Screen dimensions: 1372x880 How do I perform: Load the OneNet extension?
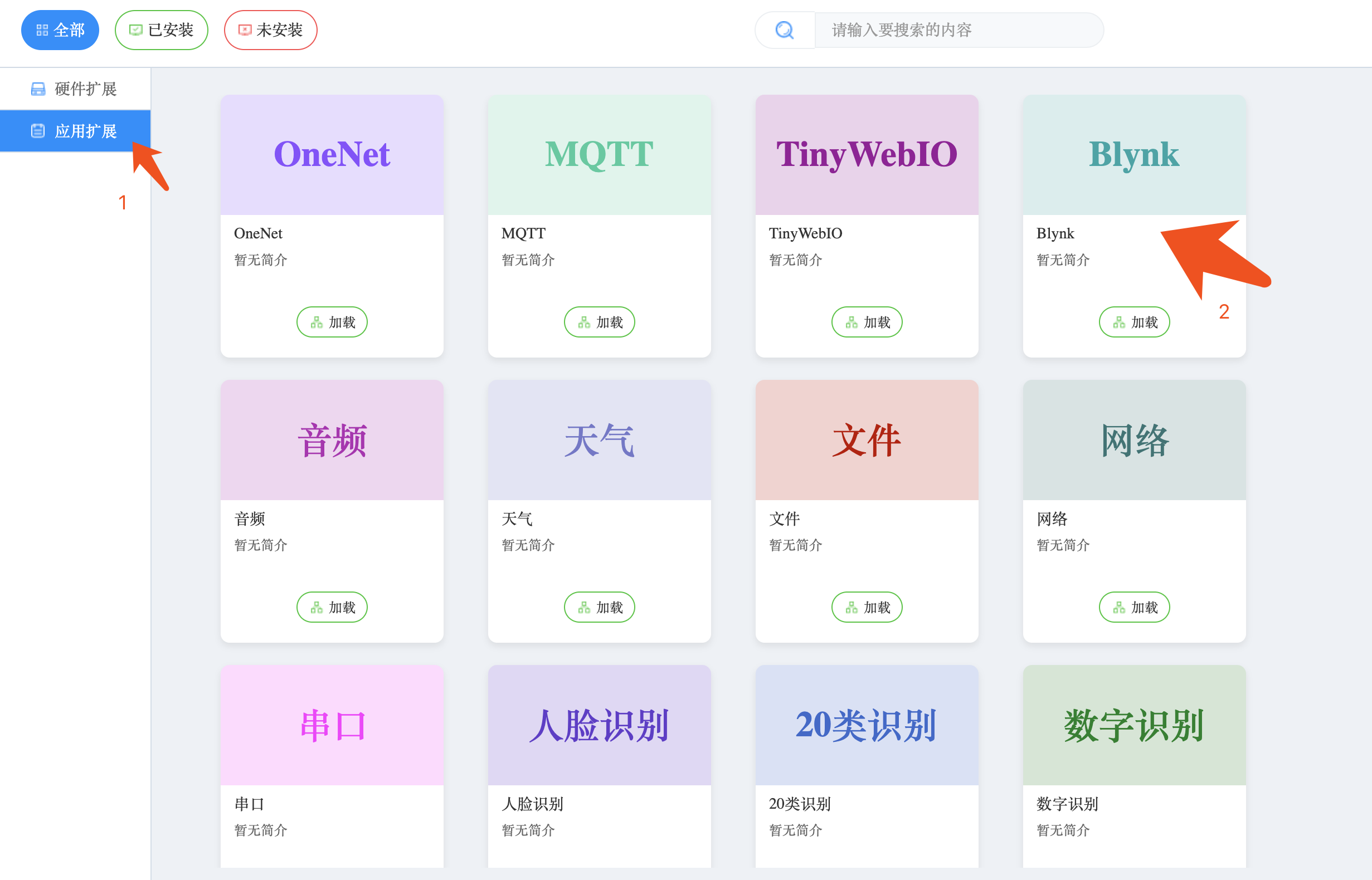[x=332, y=322]
